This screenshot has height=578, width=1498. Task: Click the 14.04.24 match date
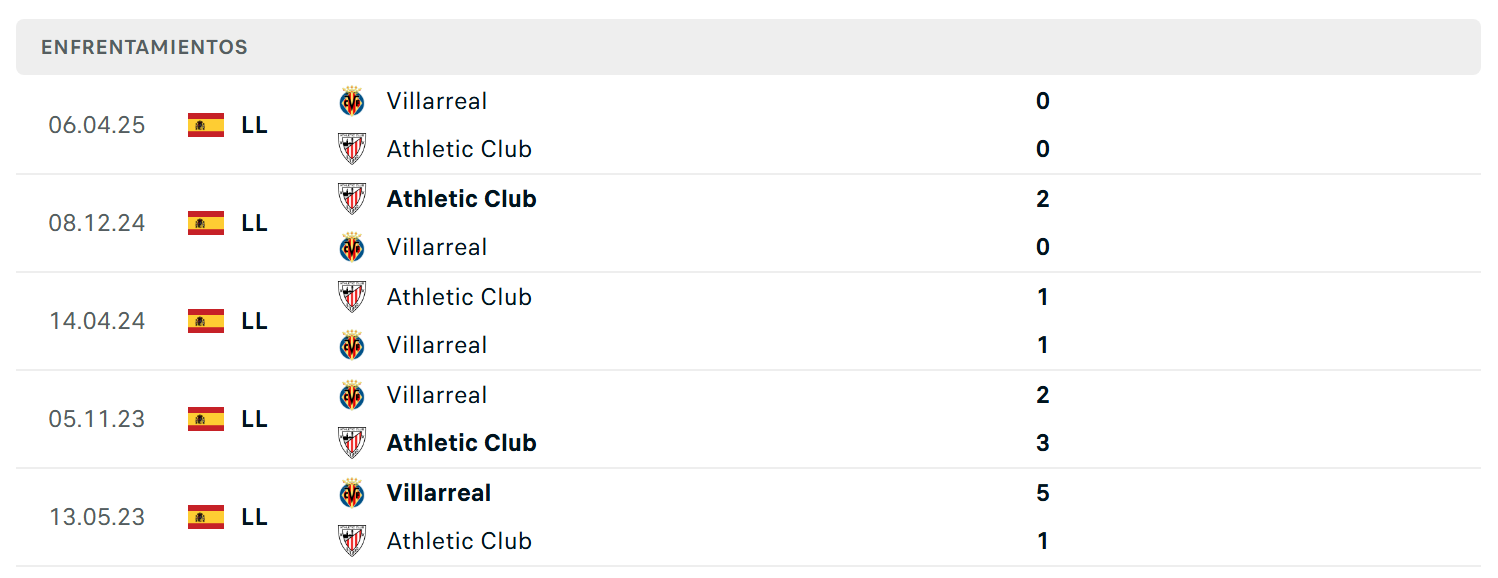pos(97,321)
